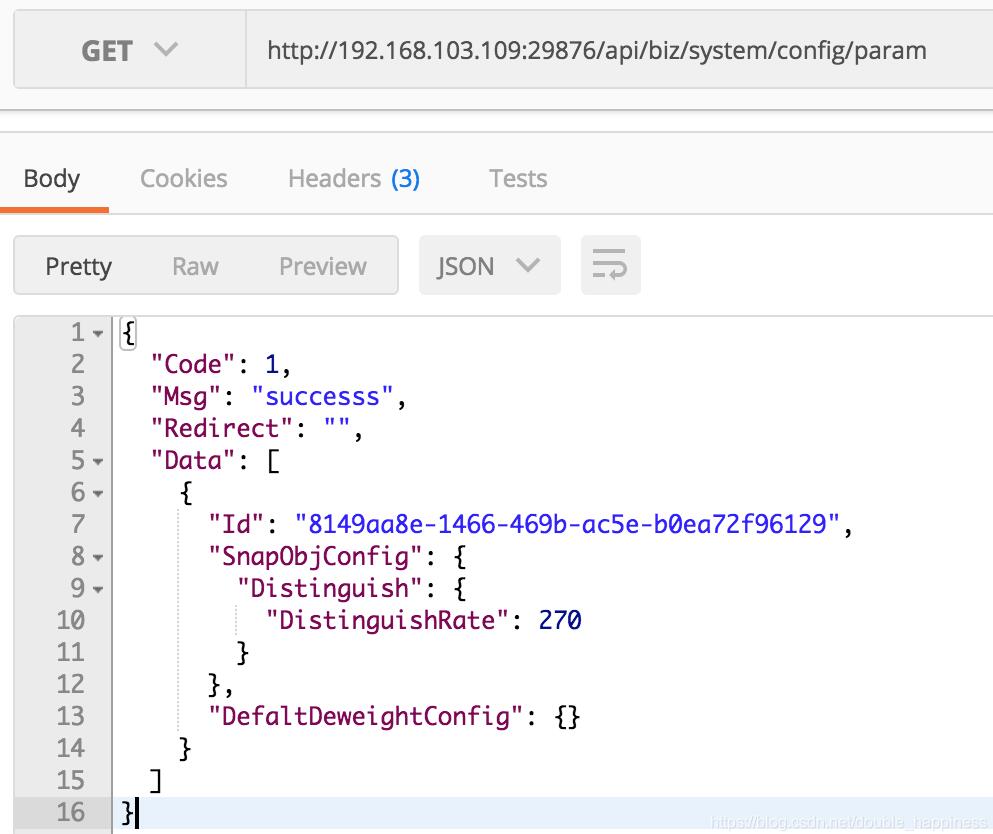Select the Body tab
The image size is (993, 834).
tap(53, 178)
